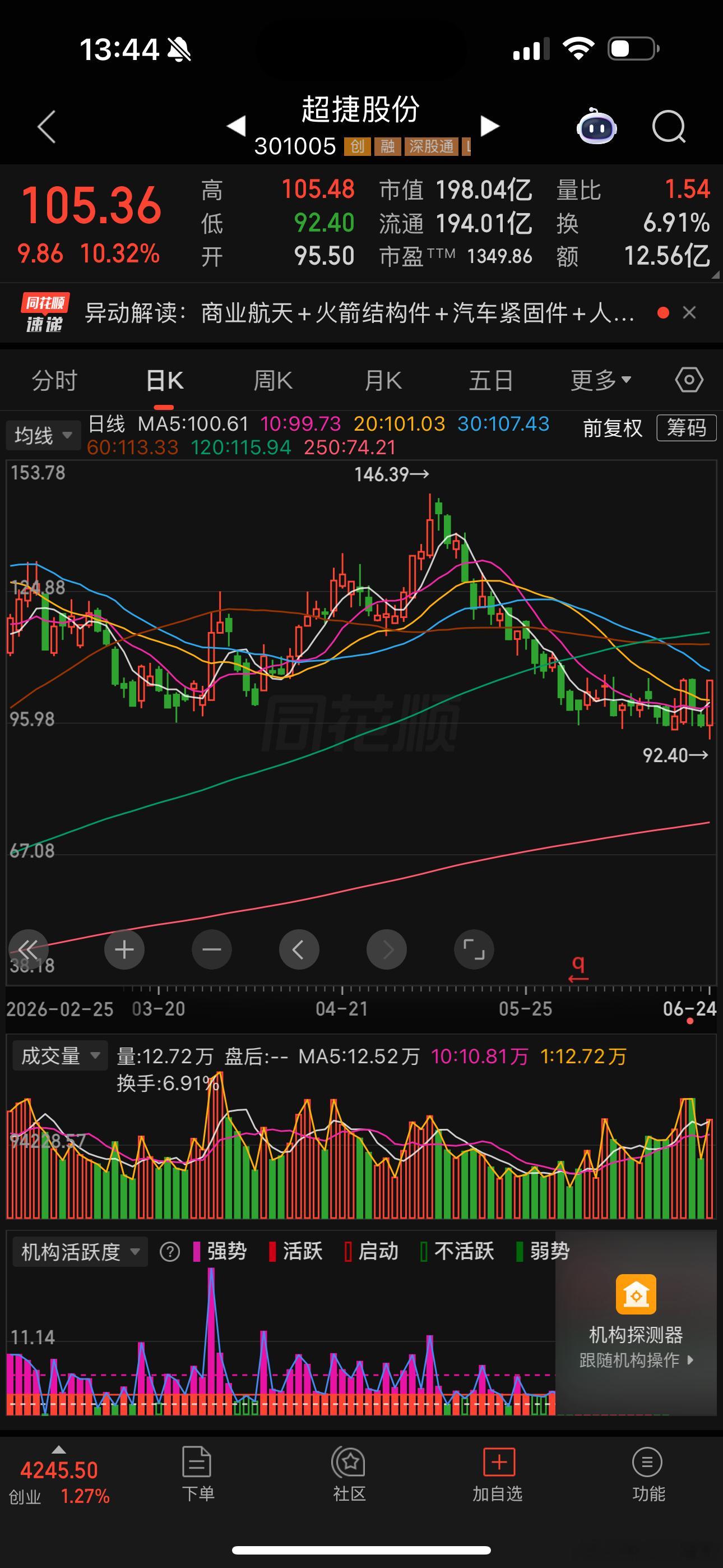Enter fullscreen chart mode icon
The height and width of the screenshot is (1568, 723).
click(x=474, y=949)
